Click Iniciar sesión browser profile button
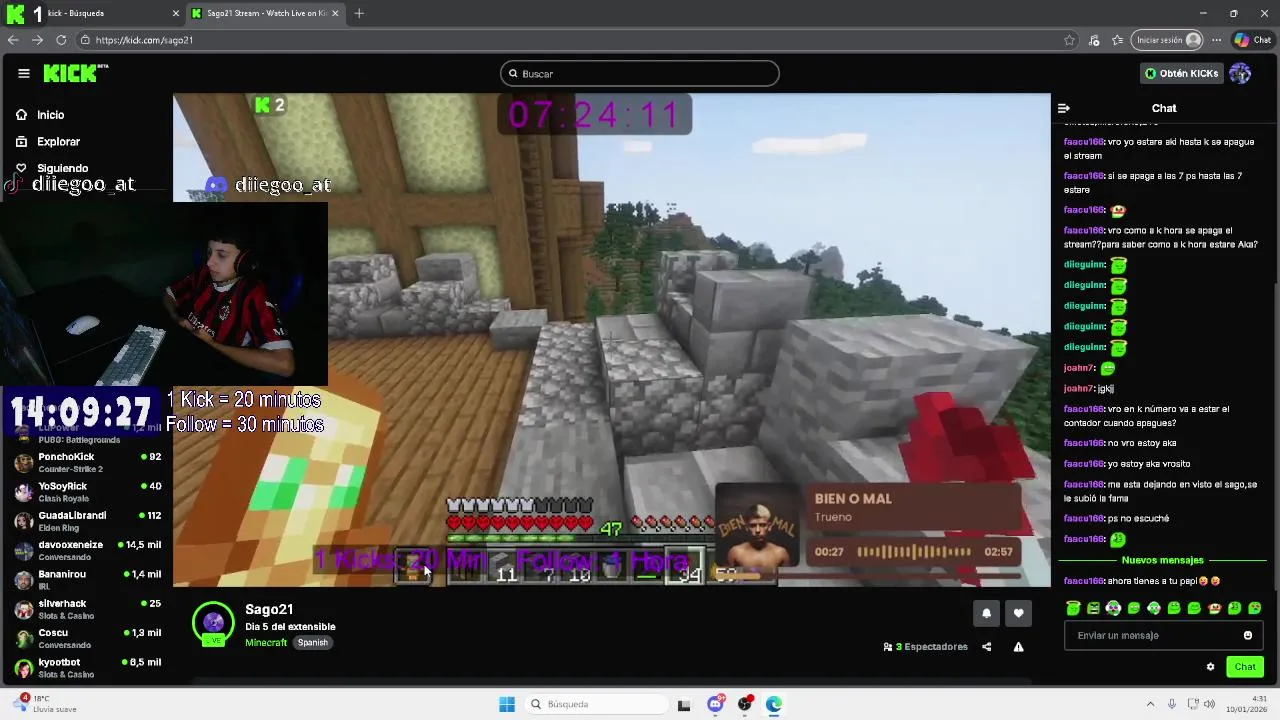The image size is (1280, 720). (x=1168, y=40)
